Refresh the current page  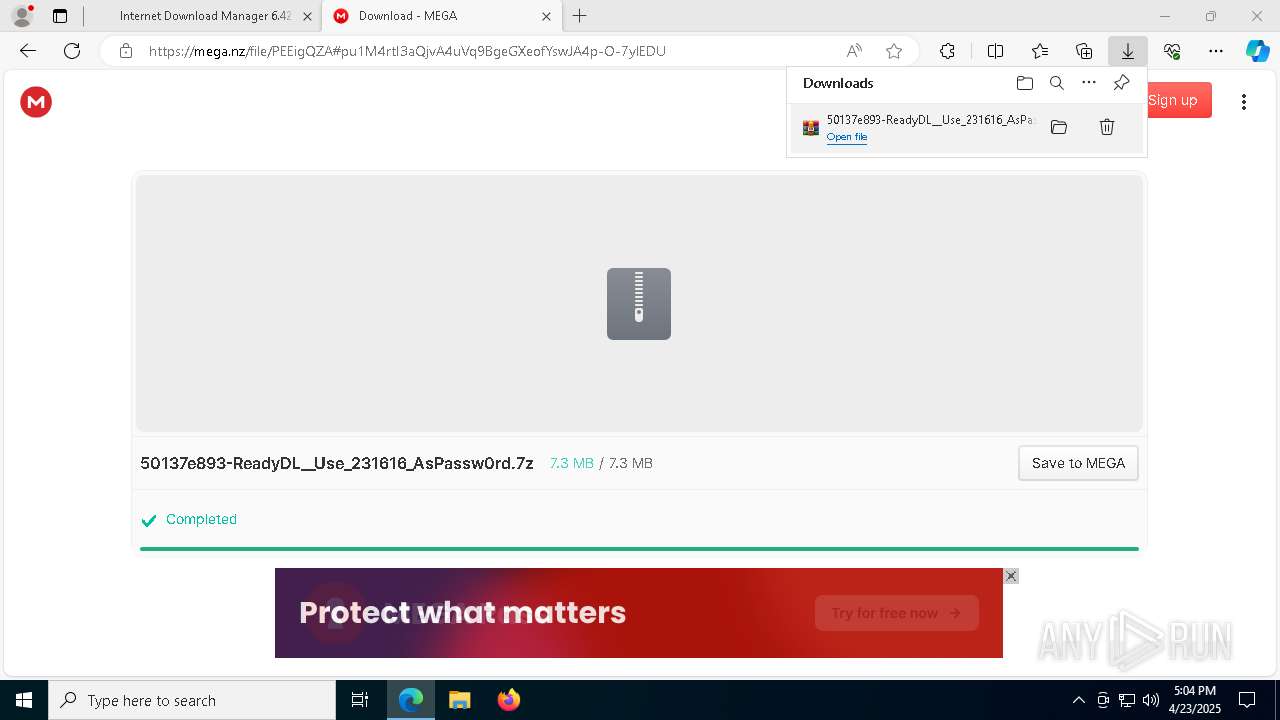72,51
